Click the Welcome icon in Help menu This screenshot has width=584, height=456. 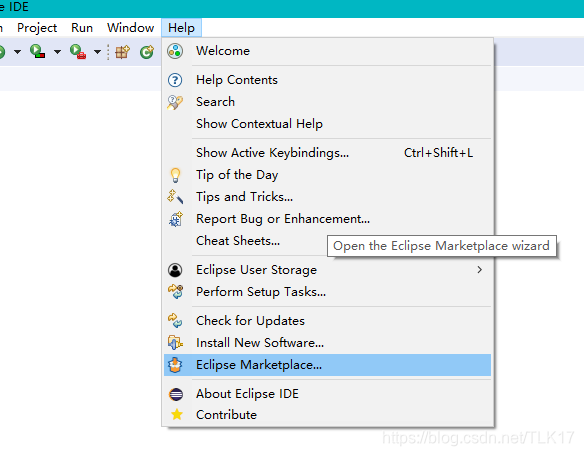[175, 51]
